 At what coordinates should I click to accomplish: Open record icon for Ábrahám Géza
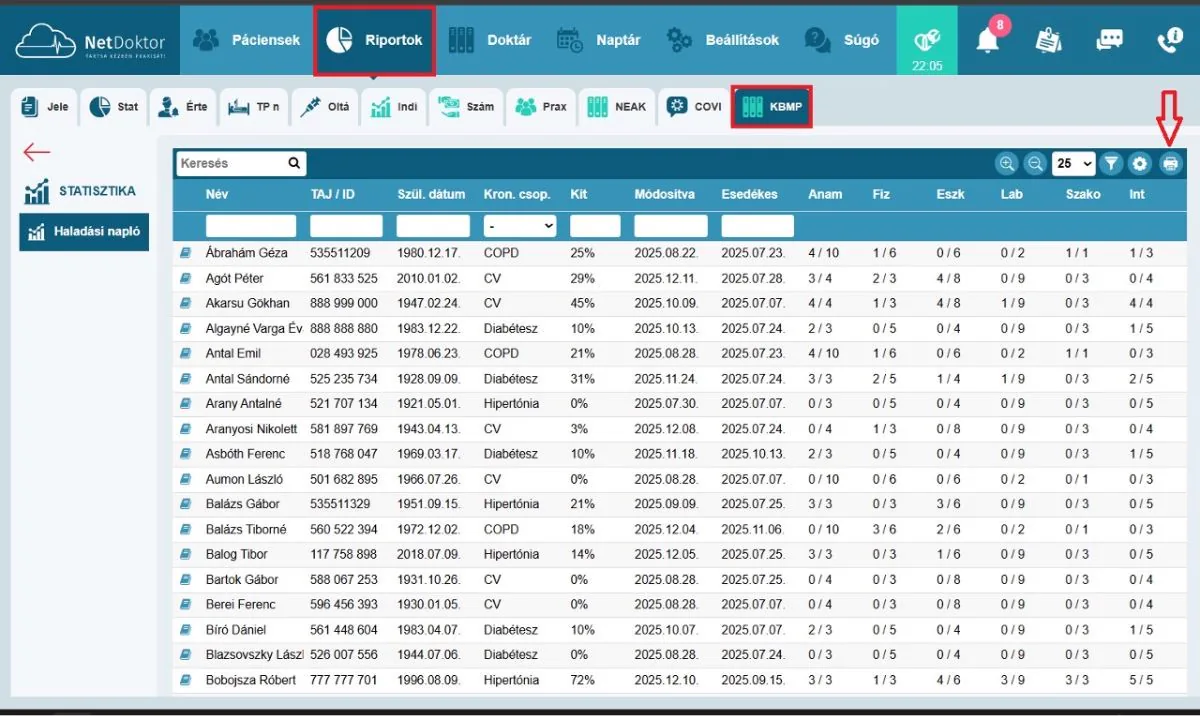coord(185,253)
